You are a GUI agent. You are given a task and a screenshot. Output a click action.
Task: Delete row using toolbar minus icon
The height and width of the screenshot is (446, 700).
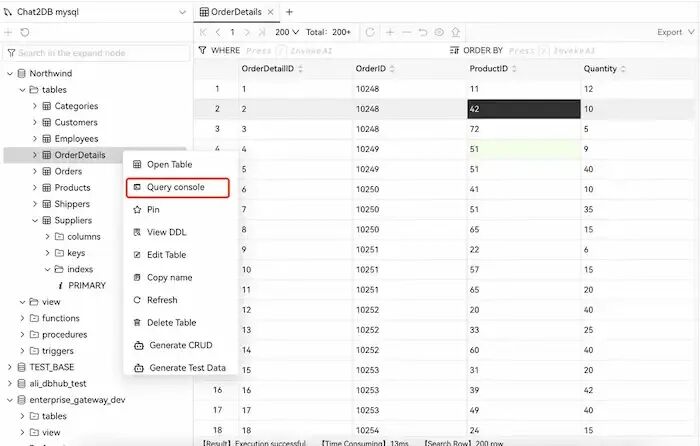pyautogui.click(x=406, y=32)
